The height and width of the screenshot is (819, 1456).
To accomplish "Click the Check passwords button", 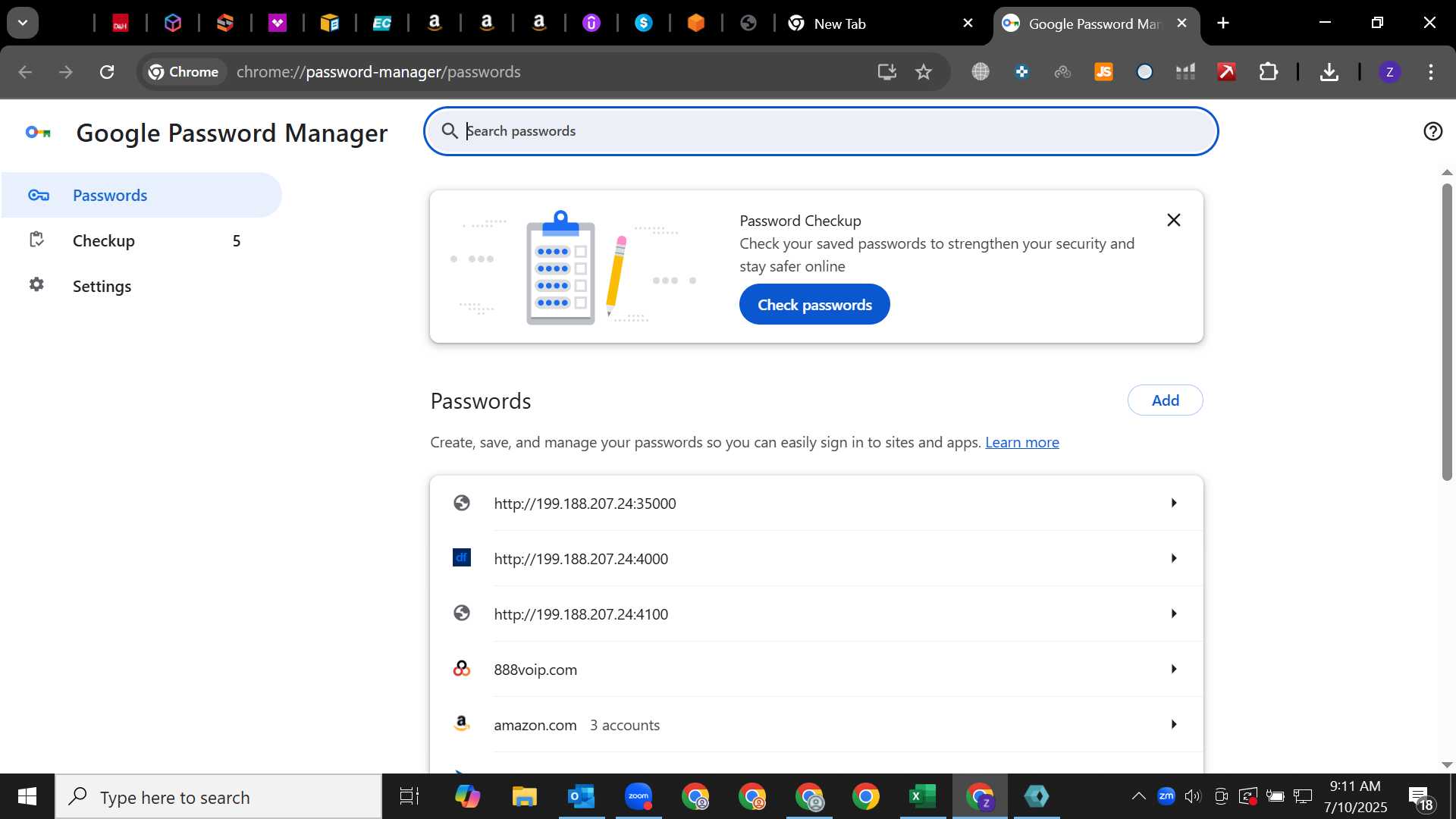I will (x=814, y=305).
